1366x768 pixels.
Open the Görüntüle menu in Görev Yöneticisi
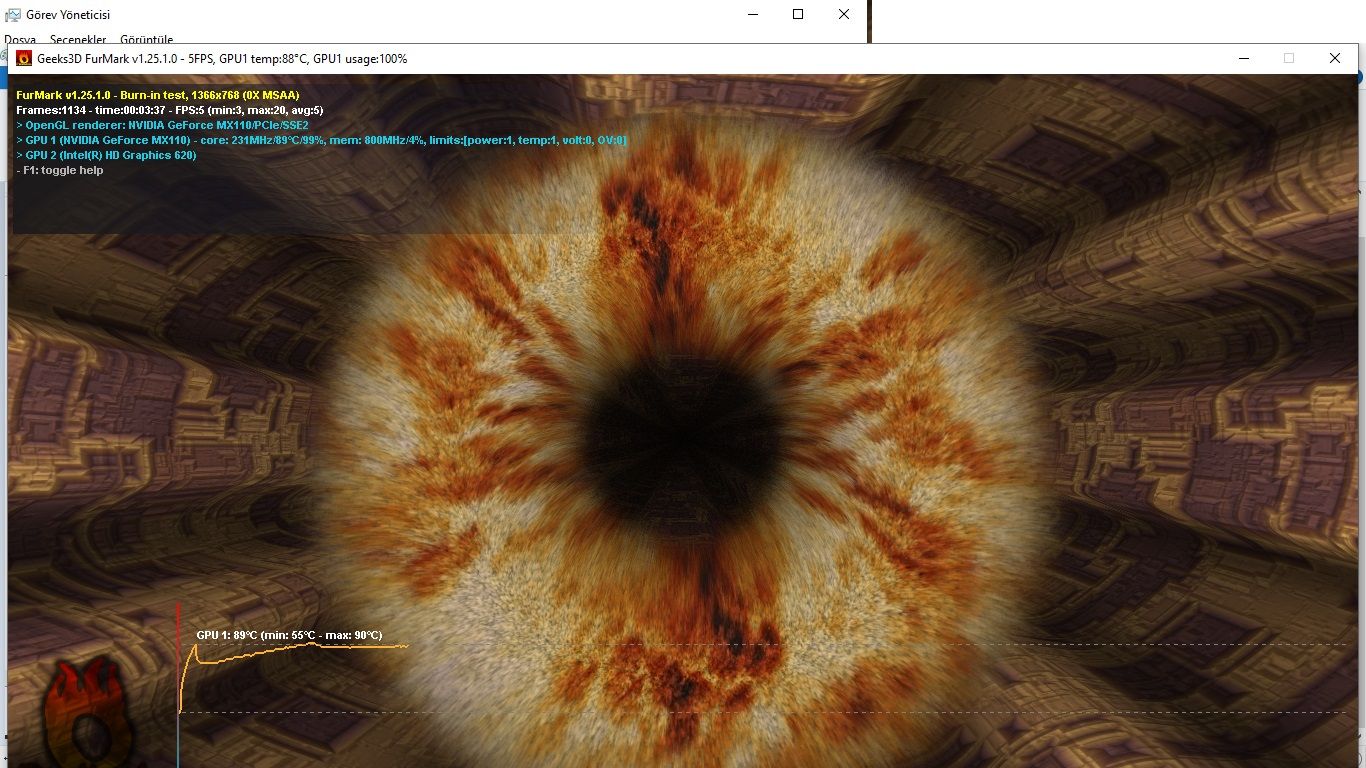(x=146, y=40)
